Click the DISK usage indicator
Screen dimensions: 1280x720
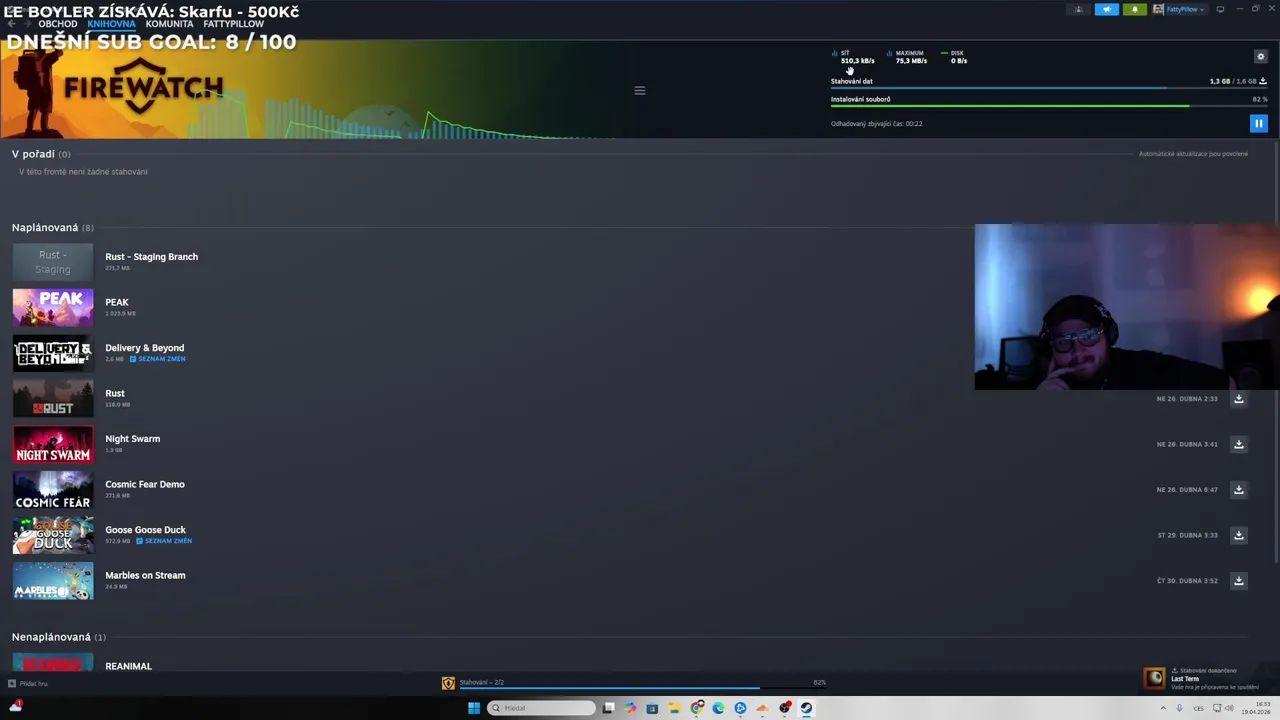click(955, 57)
